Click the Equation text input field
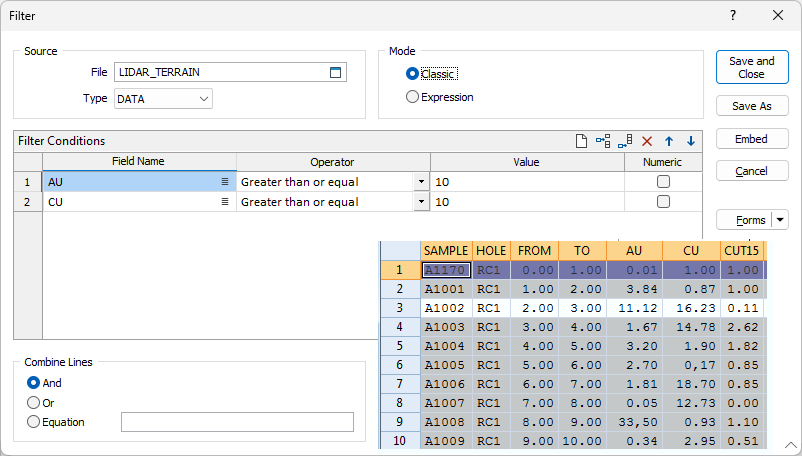This screenshot has width=802, height=456. [x=237, y=422]
